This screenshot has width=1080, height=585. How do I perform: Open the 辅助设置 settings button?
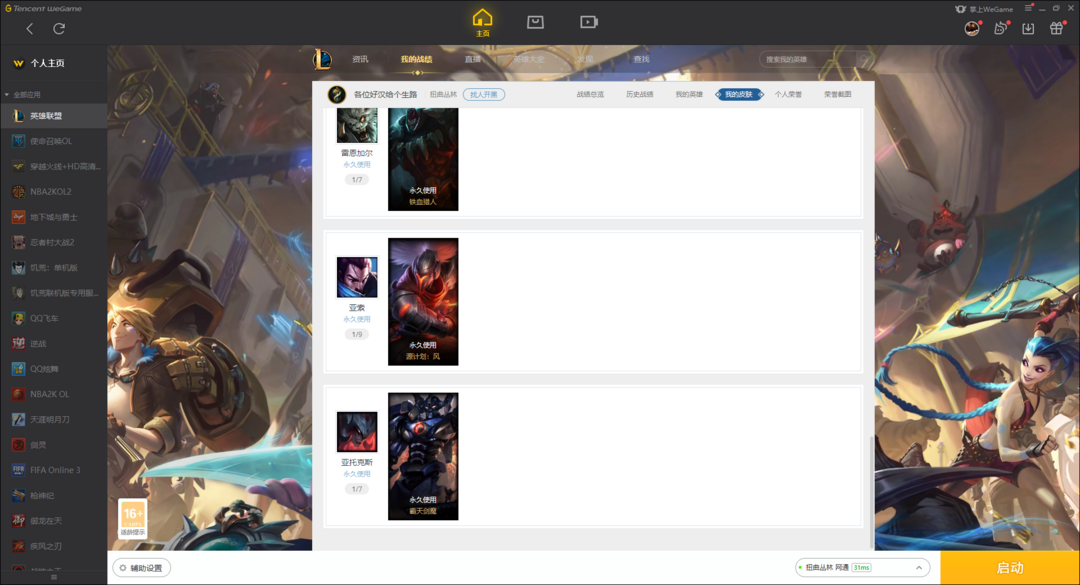point(141,568)
